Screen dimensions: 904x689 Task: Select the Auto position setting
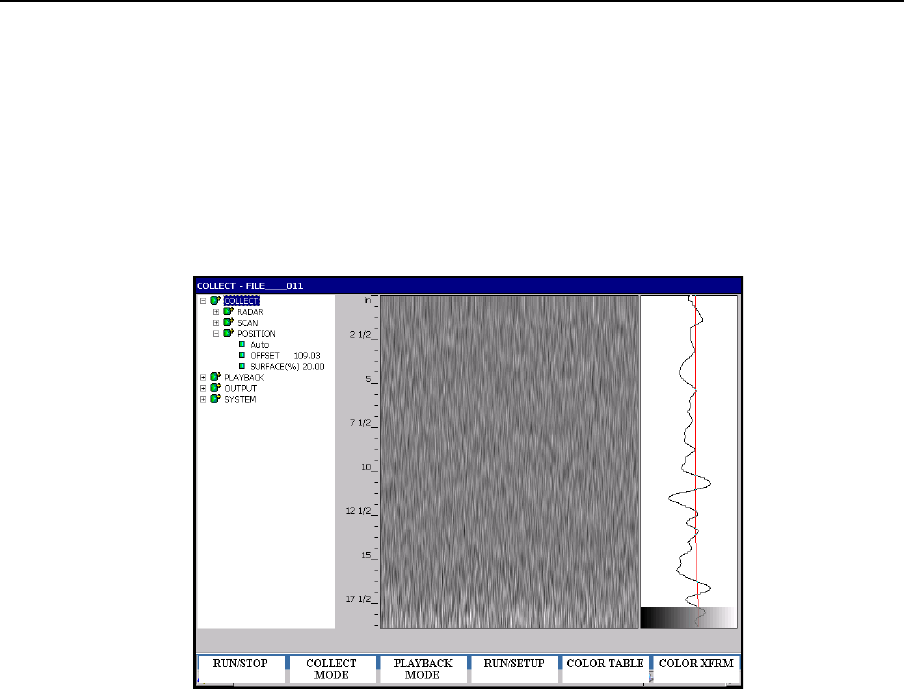259,345
